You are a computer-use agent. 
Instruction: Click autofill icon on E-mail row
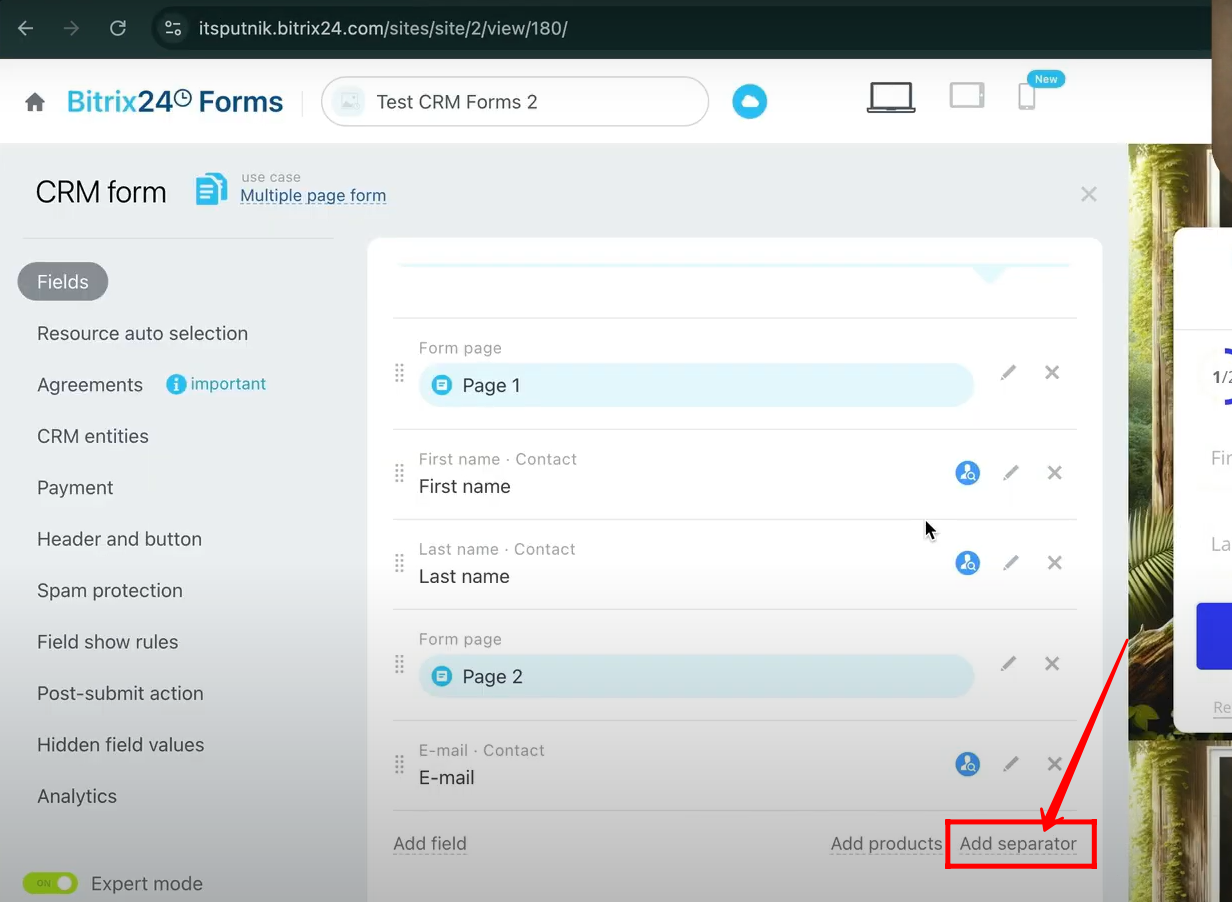967,764
